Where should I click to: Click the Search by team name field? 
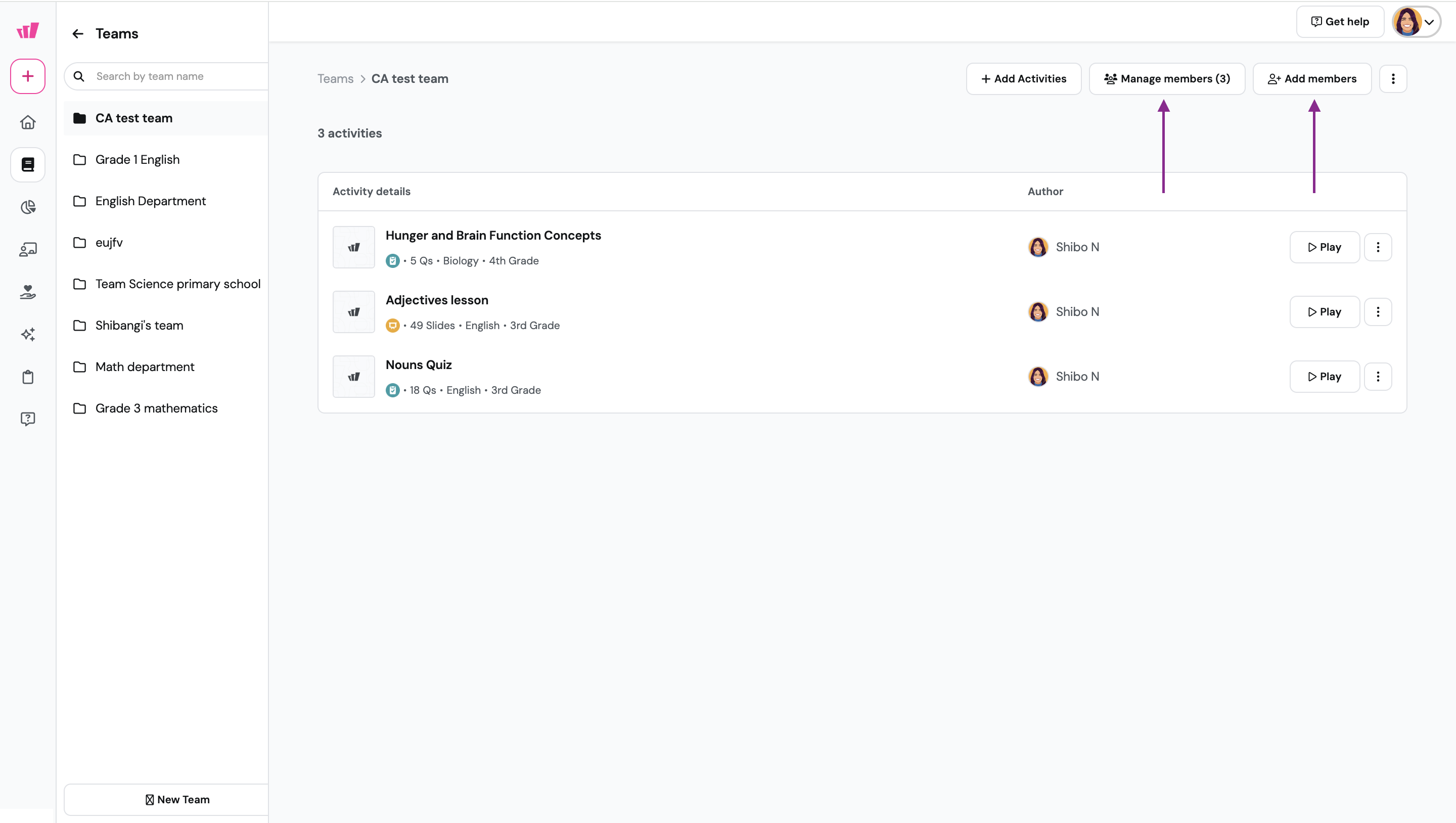[175, 76]
